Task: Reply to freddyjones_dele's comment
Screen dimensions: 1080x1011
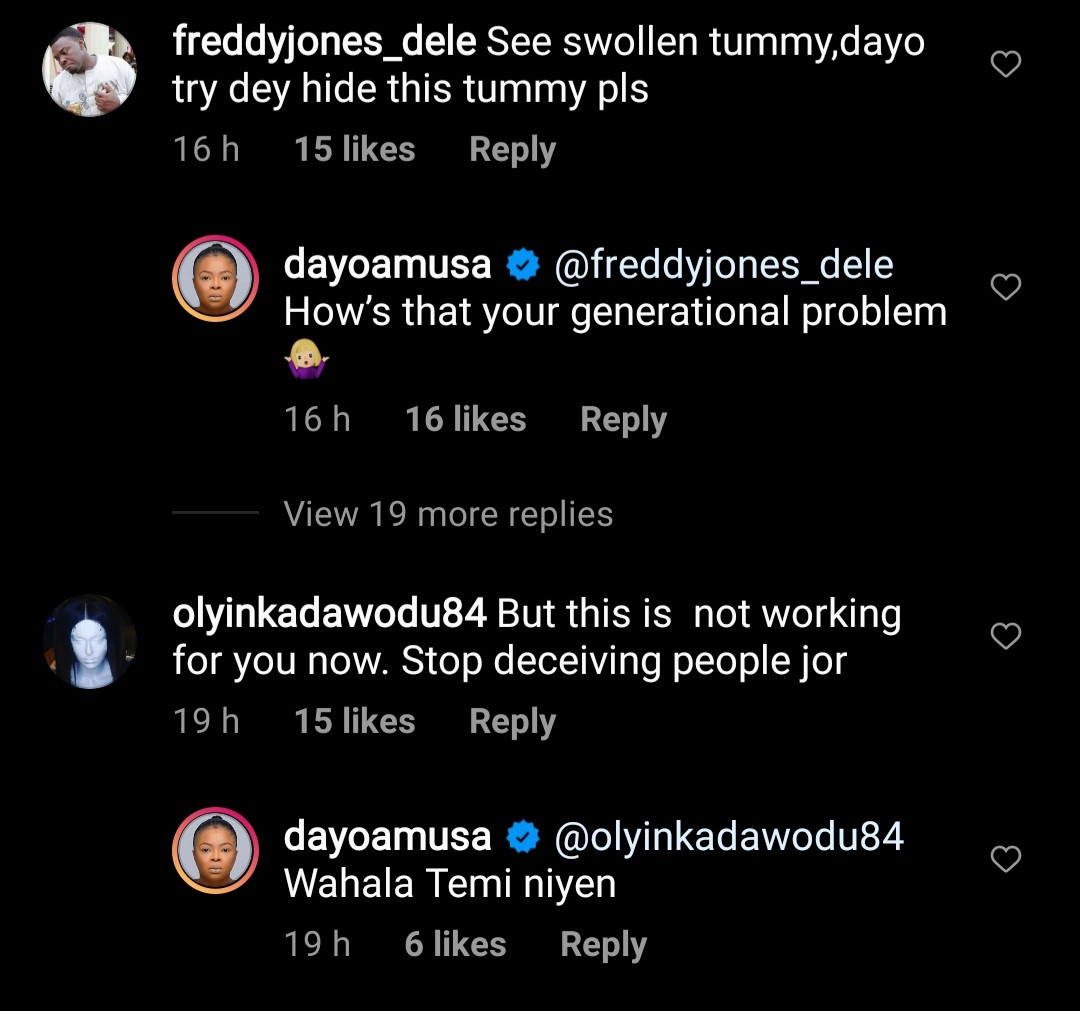Action: [x=512, y=150]
